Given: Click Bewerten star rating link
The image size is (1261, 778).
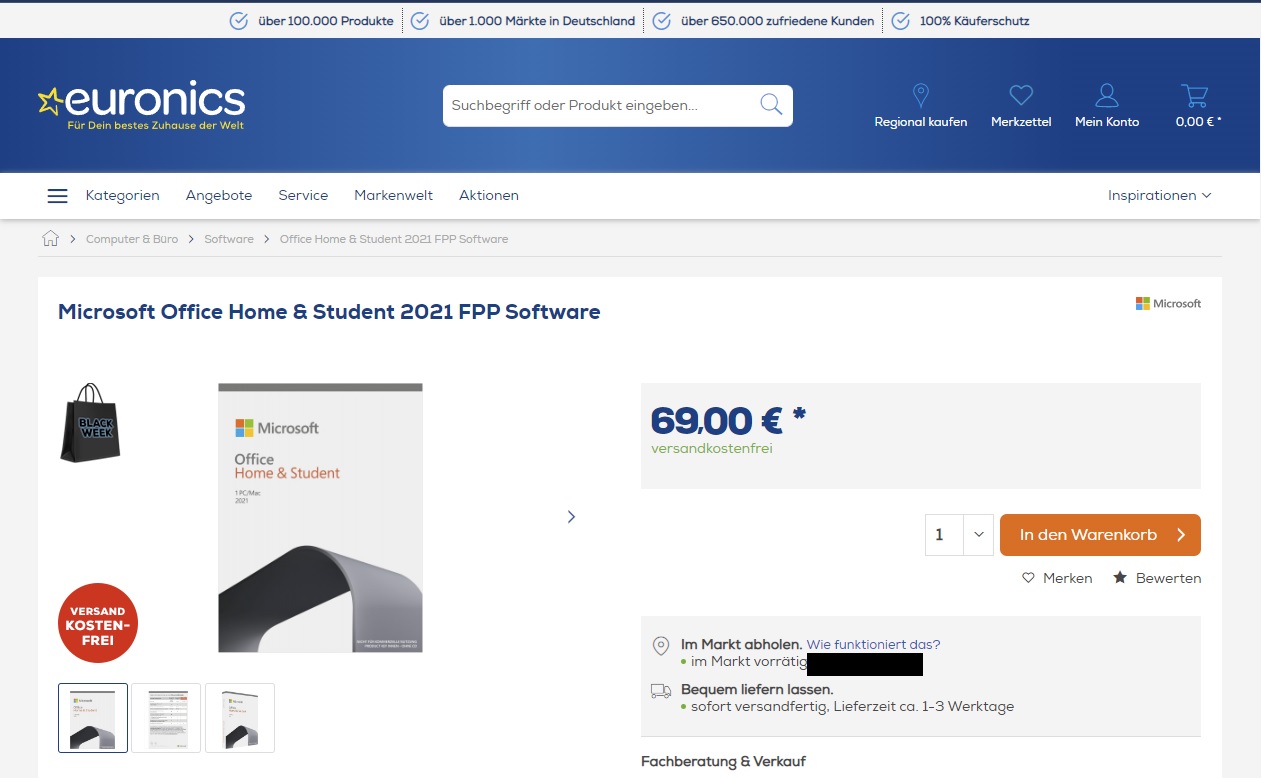Looking at the screenshot, I should pyautogui.click(x=1157, y=578).
